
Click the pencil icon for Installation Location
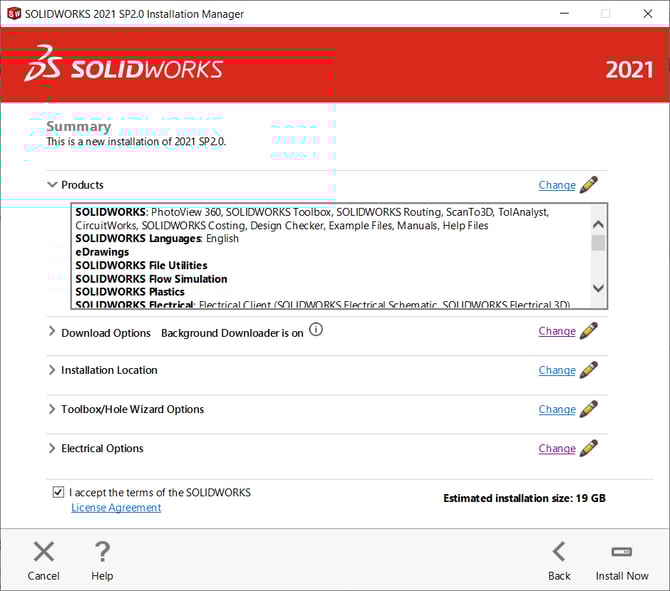(589, 370)
